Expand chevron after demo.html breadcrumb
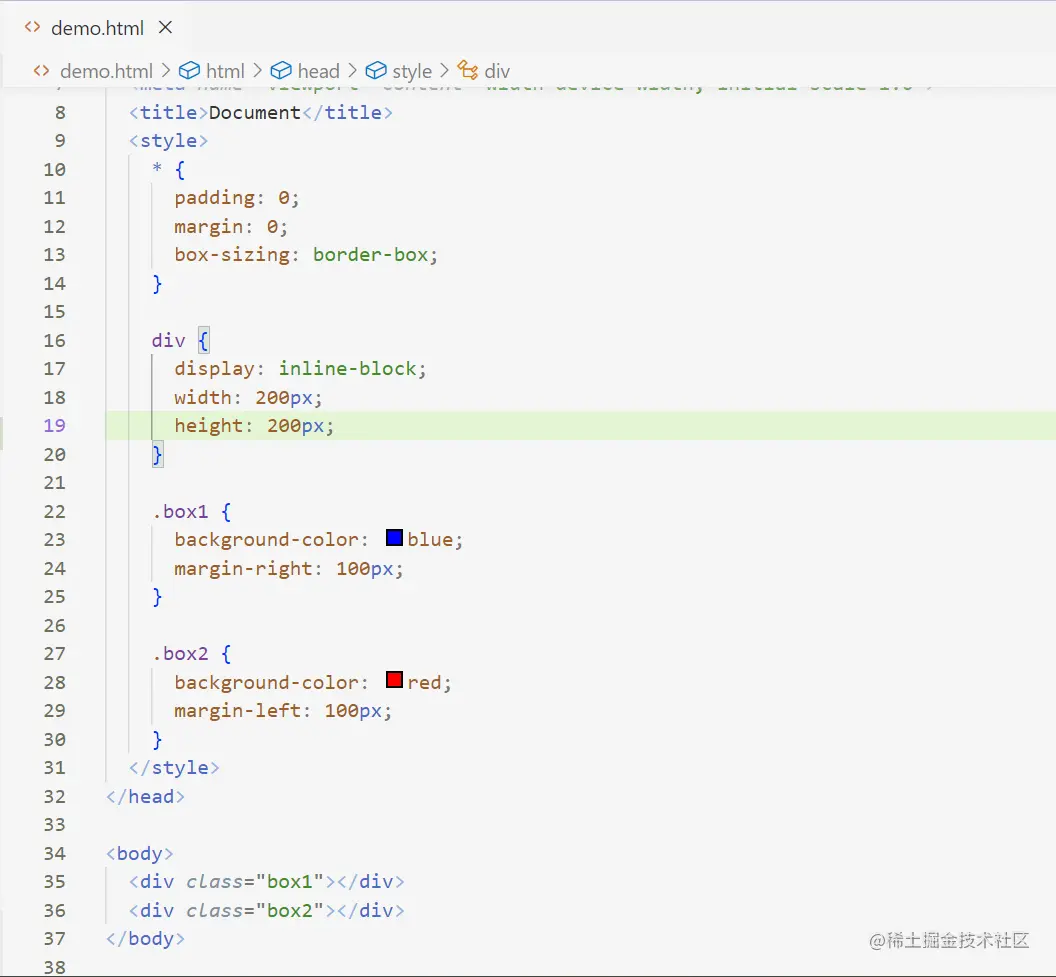 coord(166,71)
